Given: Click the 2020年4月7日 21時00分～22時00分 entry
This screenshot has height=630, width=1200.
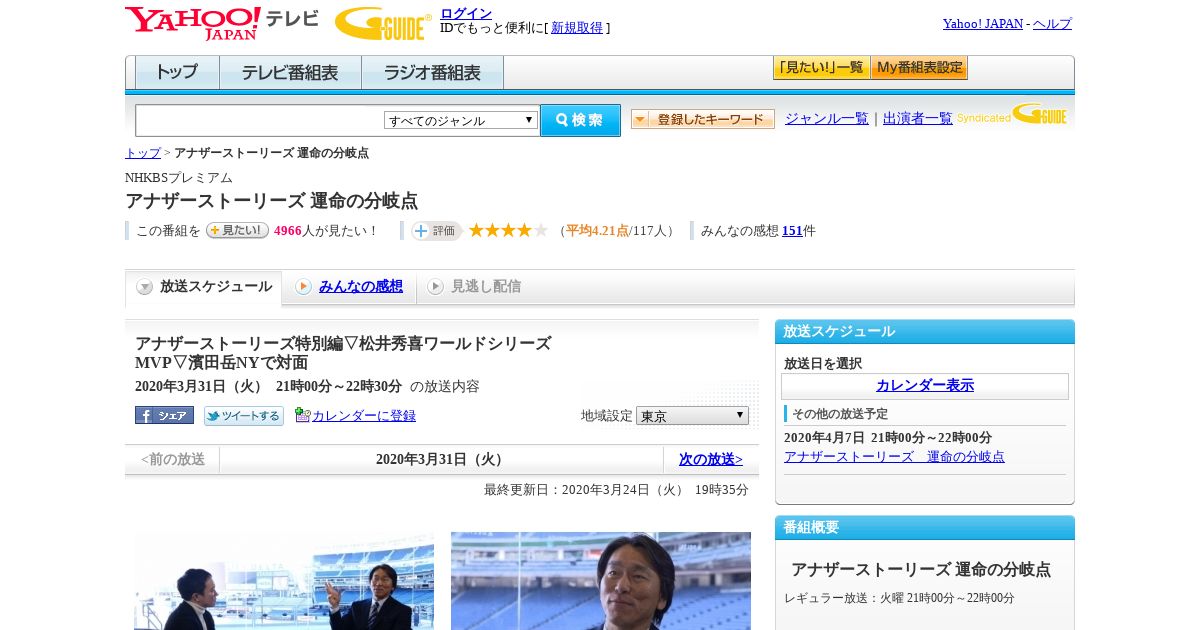Looking at the screenshot, I should click(888, 437).
